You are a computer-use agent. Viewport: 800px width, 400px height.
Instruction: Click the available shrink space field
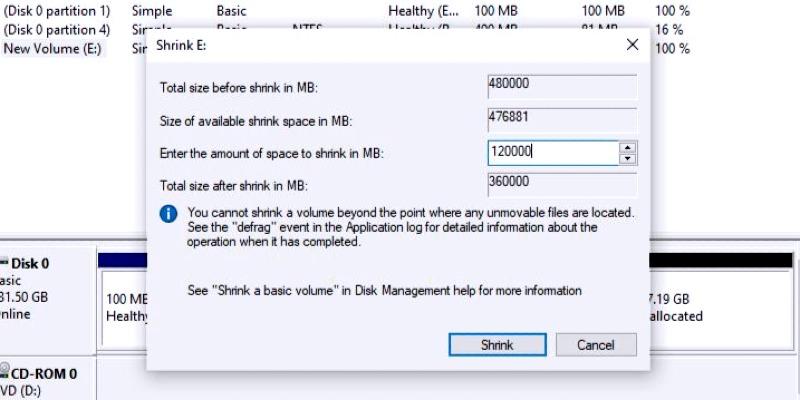coord(561,119)
